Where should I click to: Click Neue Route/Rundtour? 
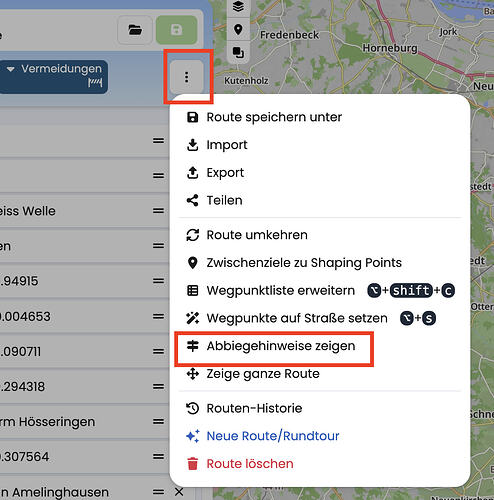(x=263, y=436)
